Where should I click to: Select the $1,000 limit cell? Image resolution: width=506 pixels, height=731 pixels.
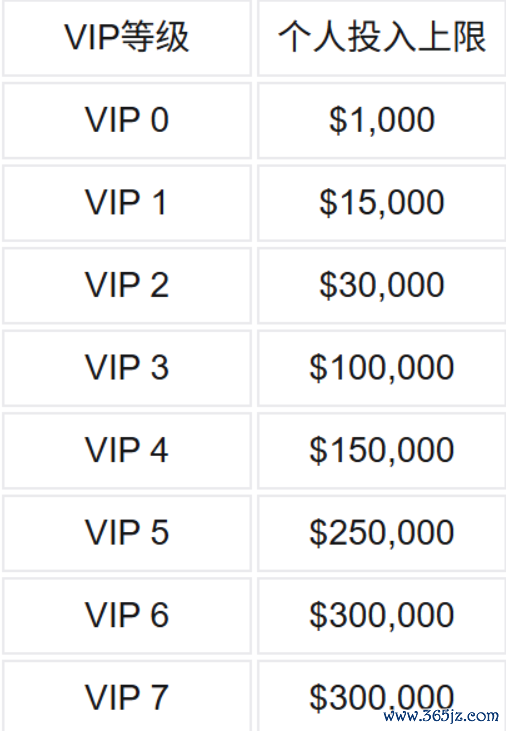click(381, 120)
